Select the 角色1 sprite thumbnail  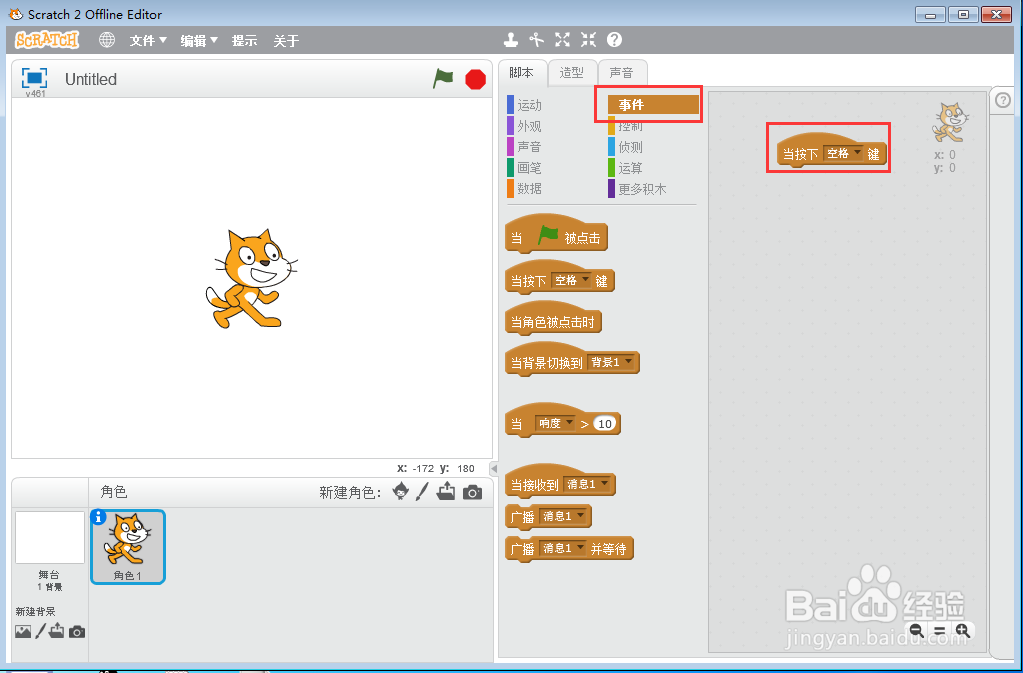[x=127, y=545]
